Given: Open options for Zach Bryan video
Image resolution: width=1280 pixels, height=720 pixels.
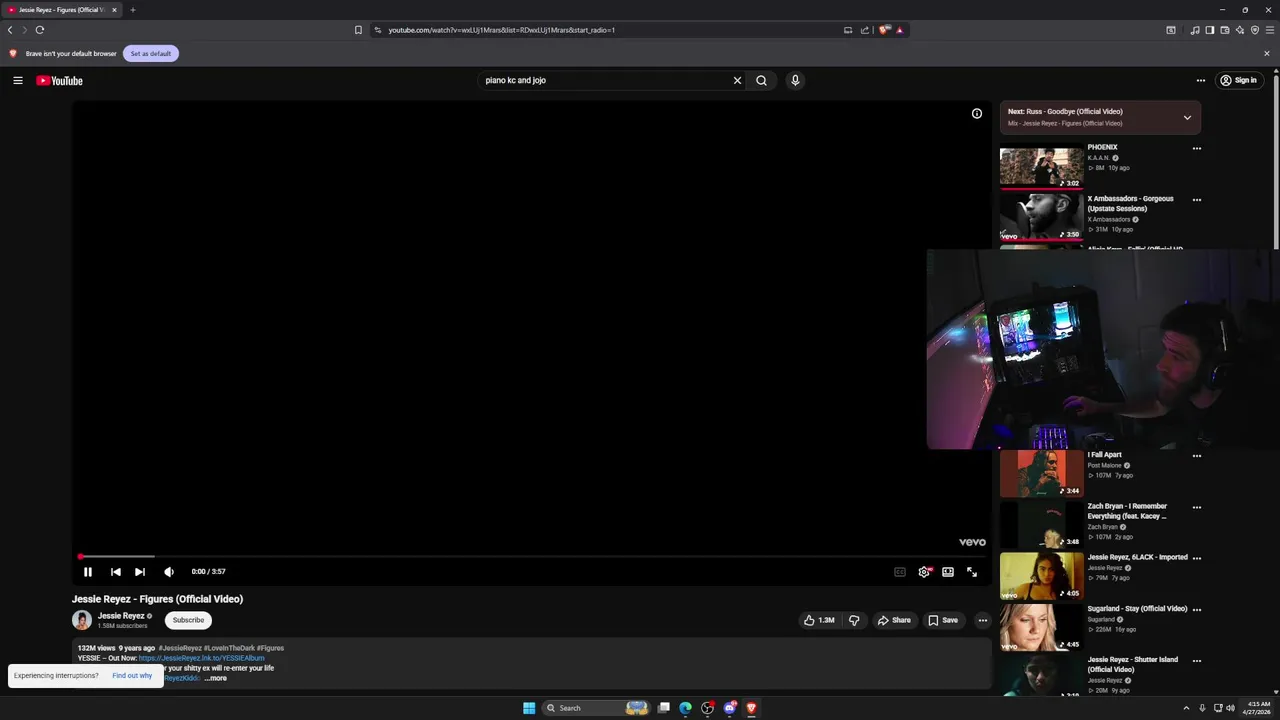Looking at the screenshot, I should [1196, 507].
